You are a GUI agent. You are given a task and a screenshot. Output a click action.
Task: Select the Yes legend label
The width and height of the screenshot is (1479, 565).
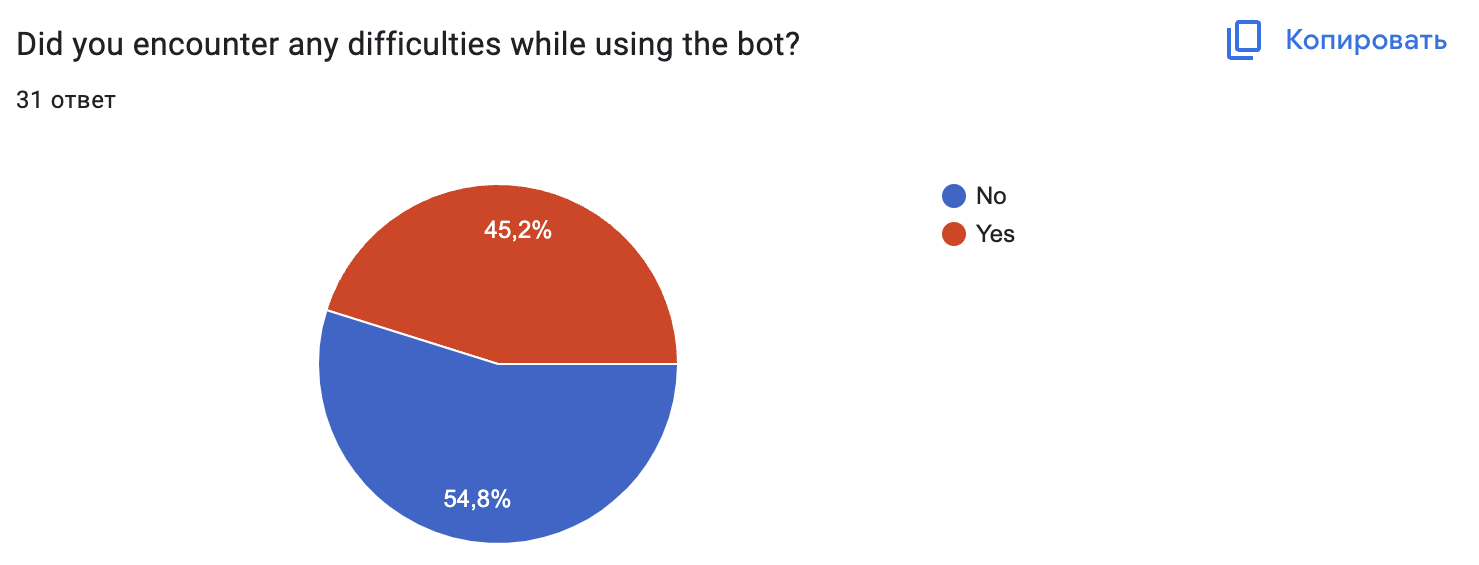[995, 234]
